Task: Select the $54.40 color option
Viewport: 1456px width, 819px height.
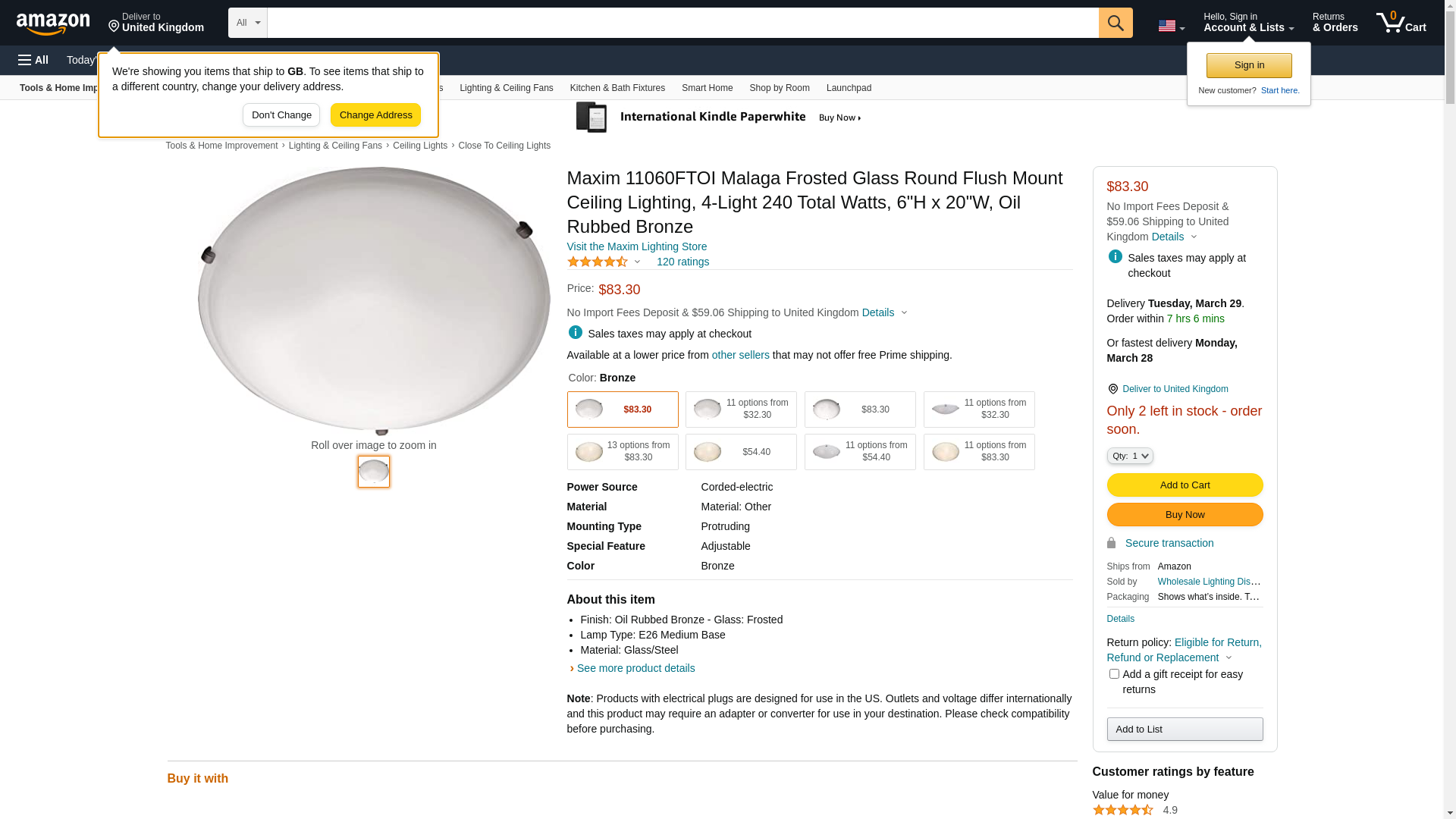Action: tap(741, 452)
